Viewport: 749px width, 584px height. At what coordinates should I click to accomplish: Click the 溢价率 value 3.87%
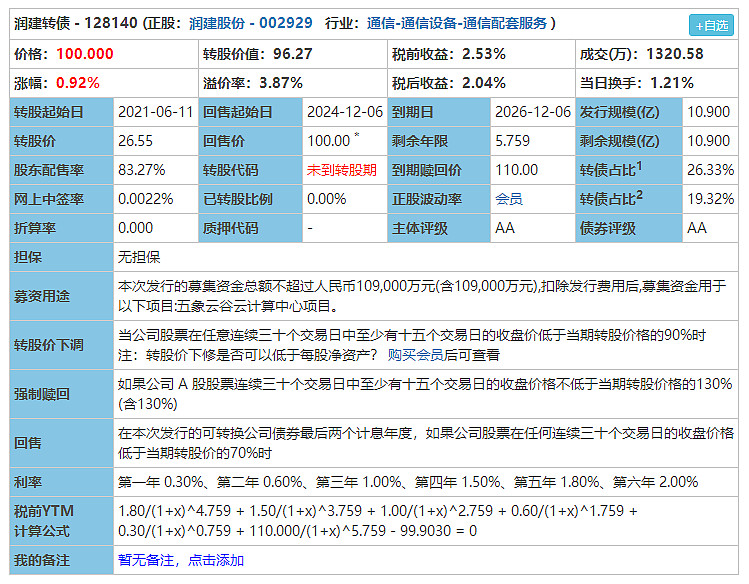coord(281,83)
